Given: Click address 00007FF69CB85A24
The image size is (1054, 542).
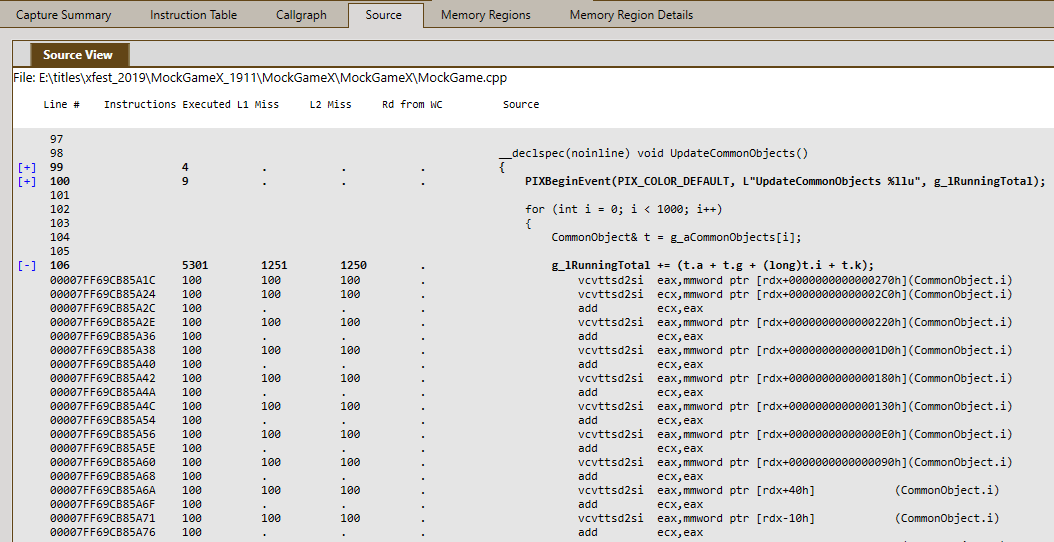Looking at the screenshot, I should click(102, 294).
